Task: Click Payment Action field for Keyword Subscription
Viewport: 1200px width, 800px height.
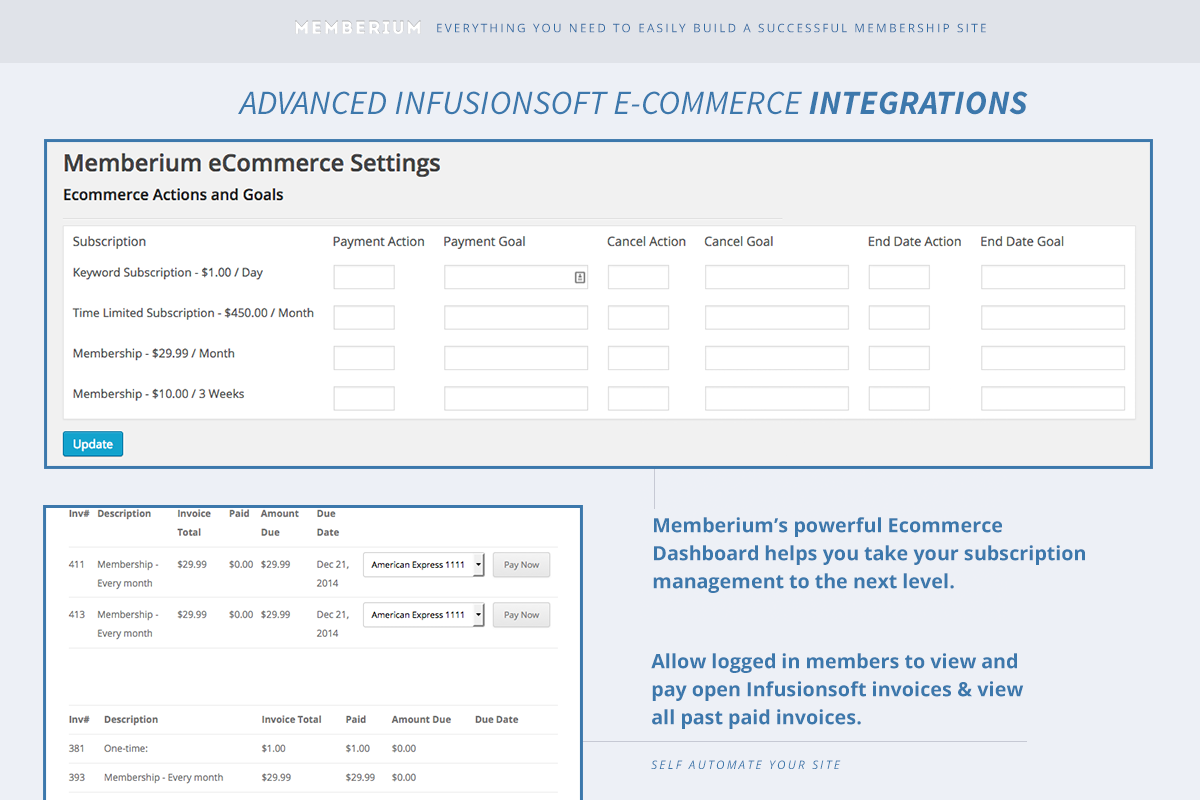Action: [x=364, y=277]
